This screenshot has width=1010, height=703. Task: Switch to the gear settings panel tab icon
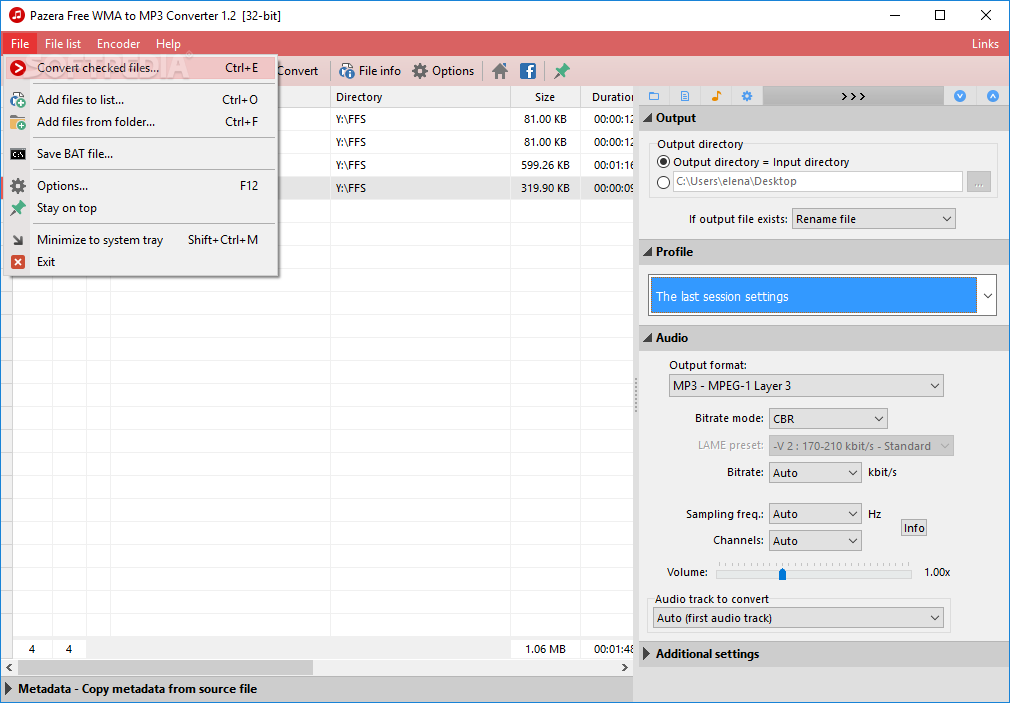tap(747, 96)
